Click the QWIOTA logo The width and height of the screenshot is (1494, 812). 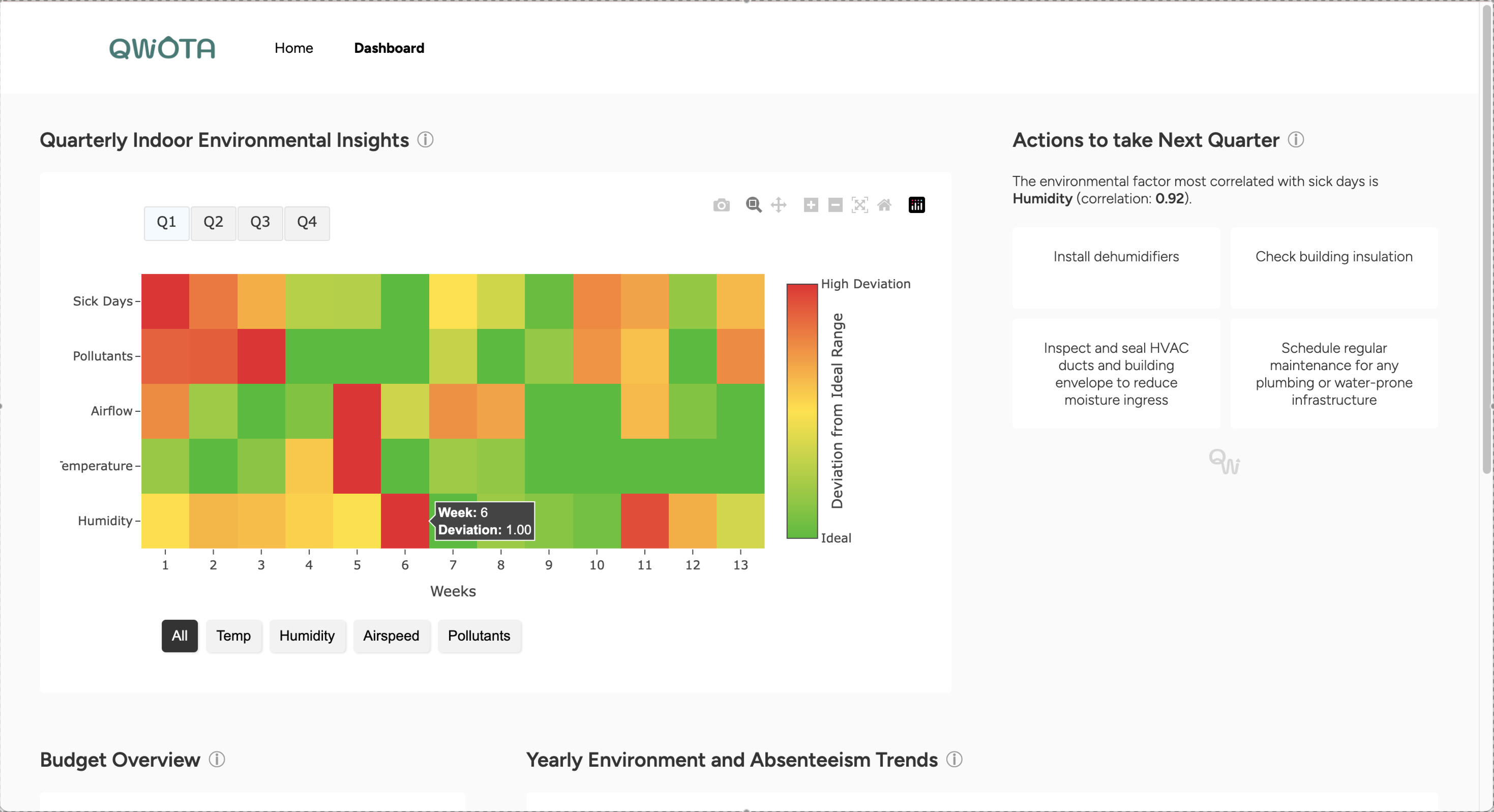162,48
